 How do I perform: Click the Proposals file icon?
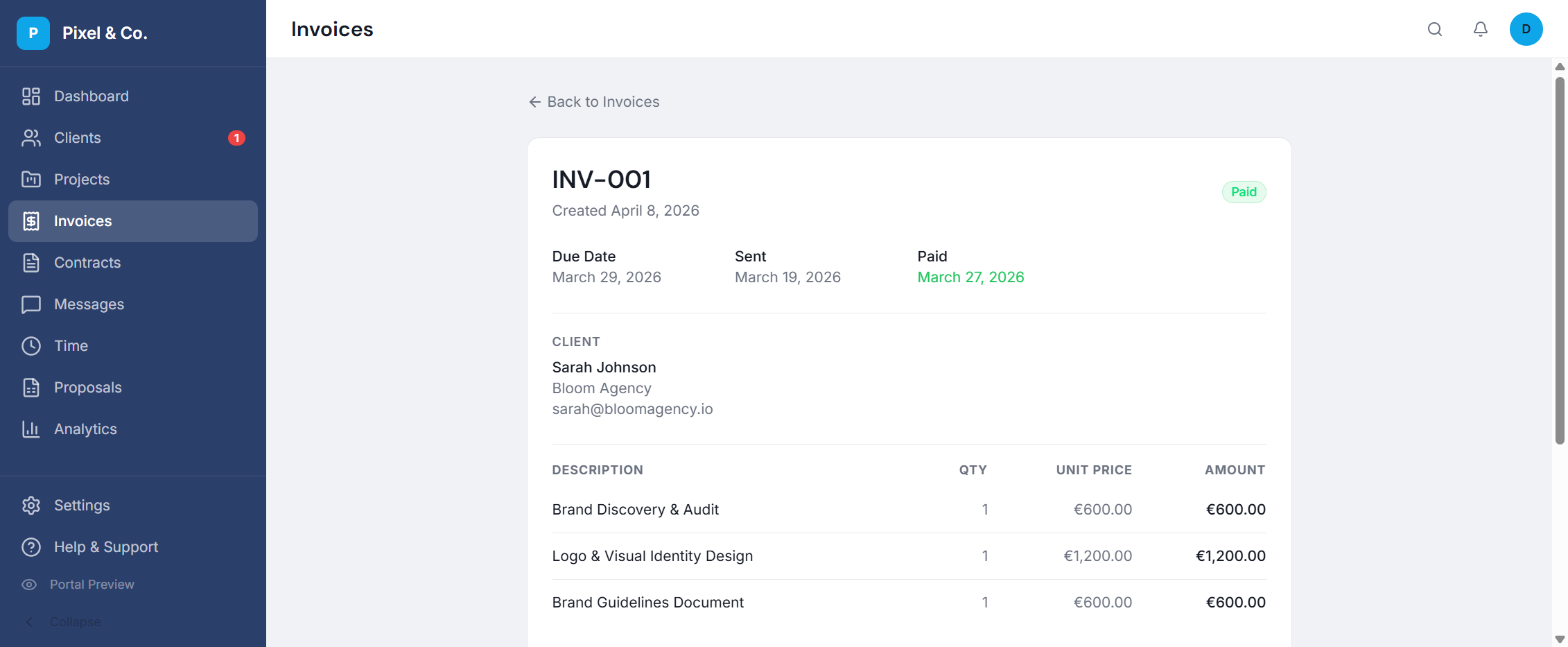(x=31, y=388)
